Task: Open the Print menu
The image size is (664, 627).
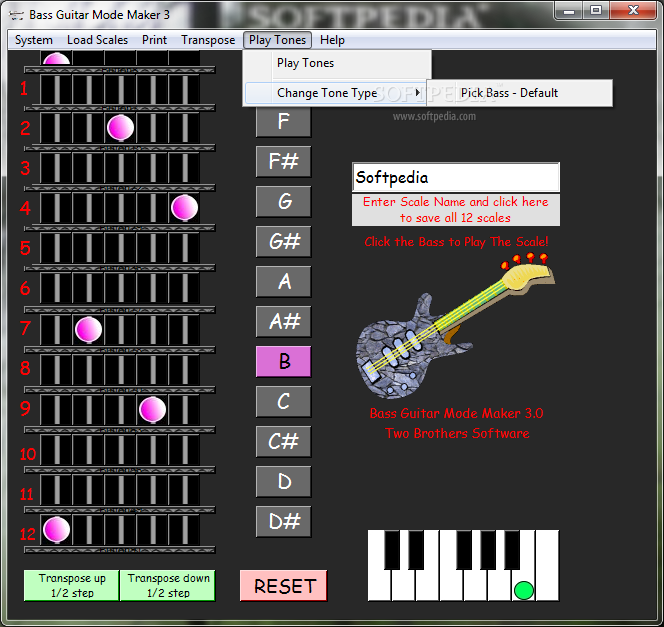Action: 154,40
